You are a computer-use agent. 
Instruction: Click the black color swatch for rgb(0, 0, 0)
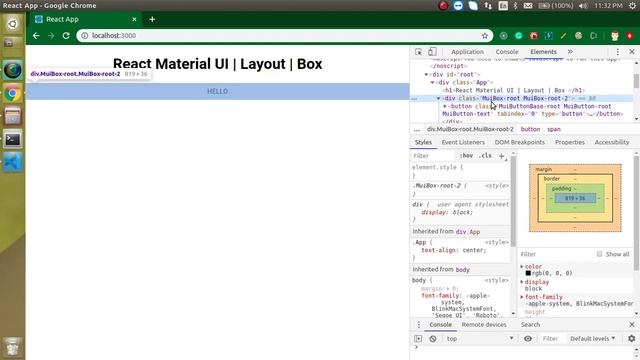(x=528, y=273)
